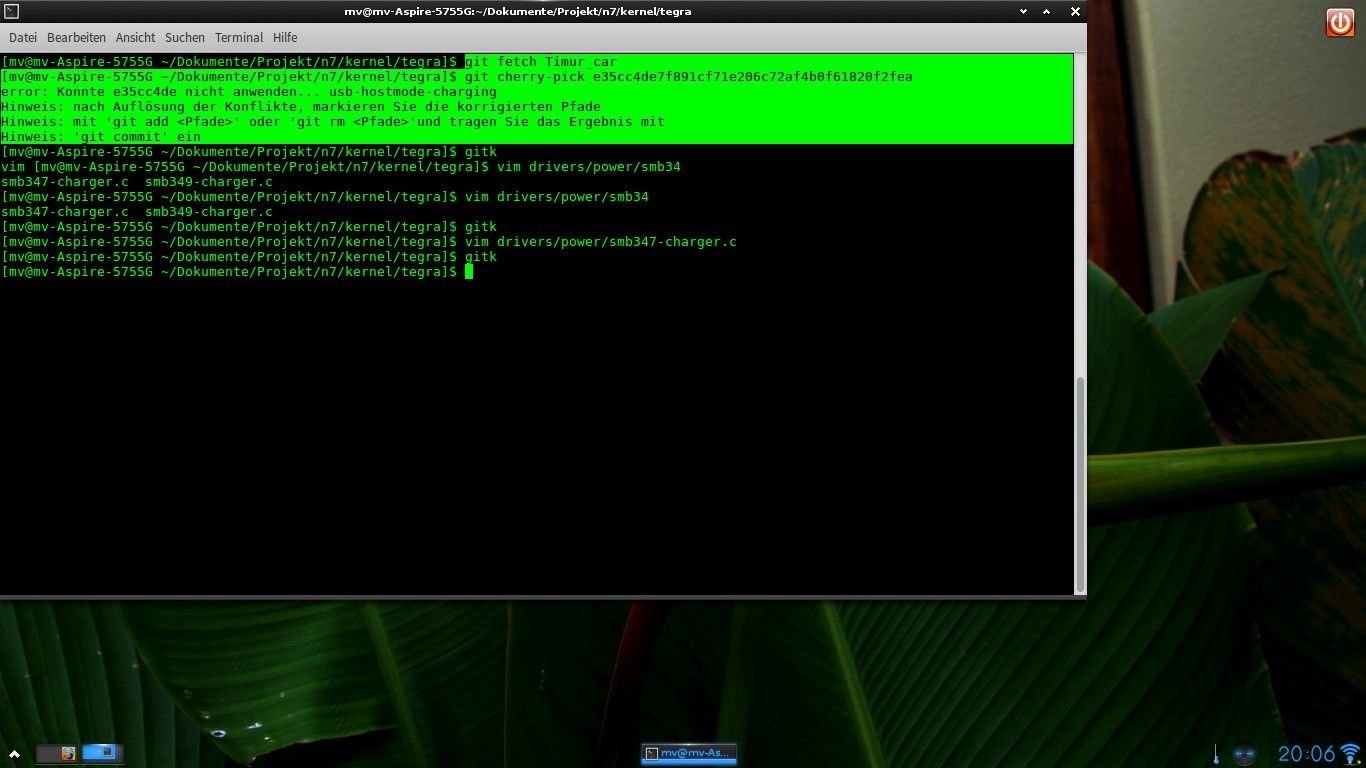Viewport: 1366px width, 768px height.
Task: Close the terminal window
Action: click(x=1075, y=11)
